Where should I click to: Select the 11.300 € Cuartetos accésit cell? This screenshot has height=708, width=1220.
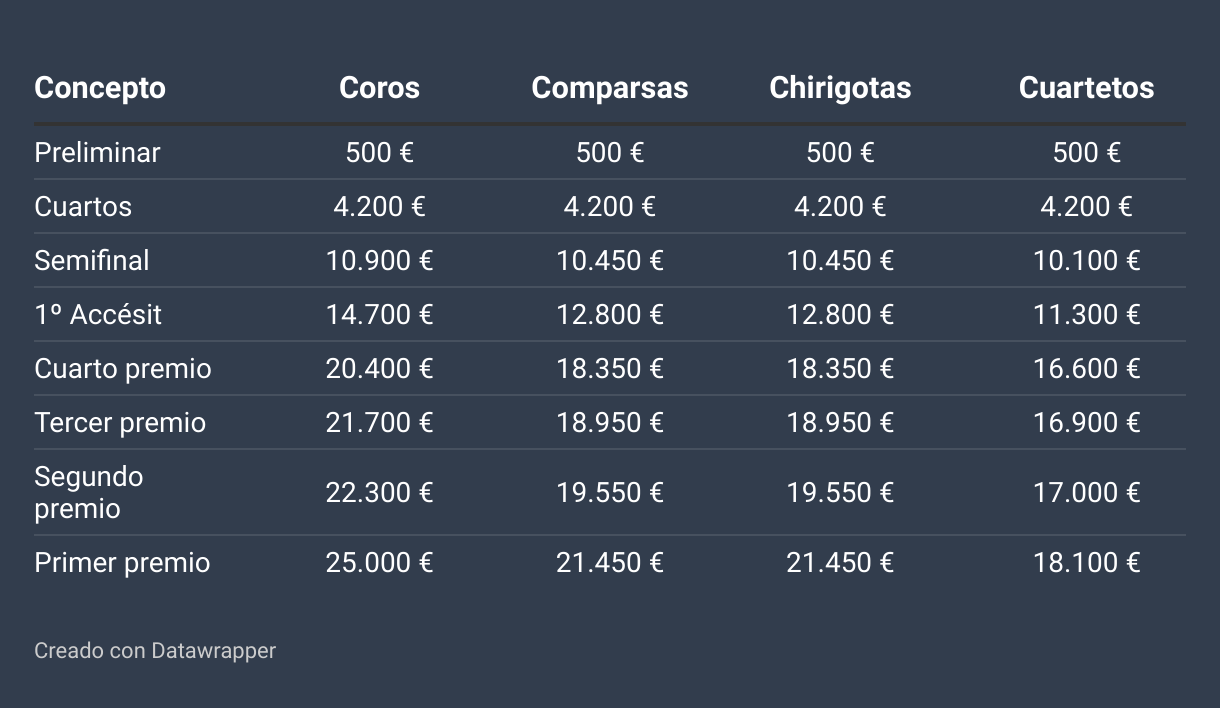click(1086, 315)
